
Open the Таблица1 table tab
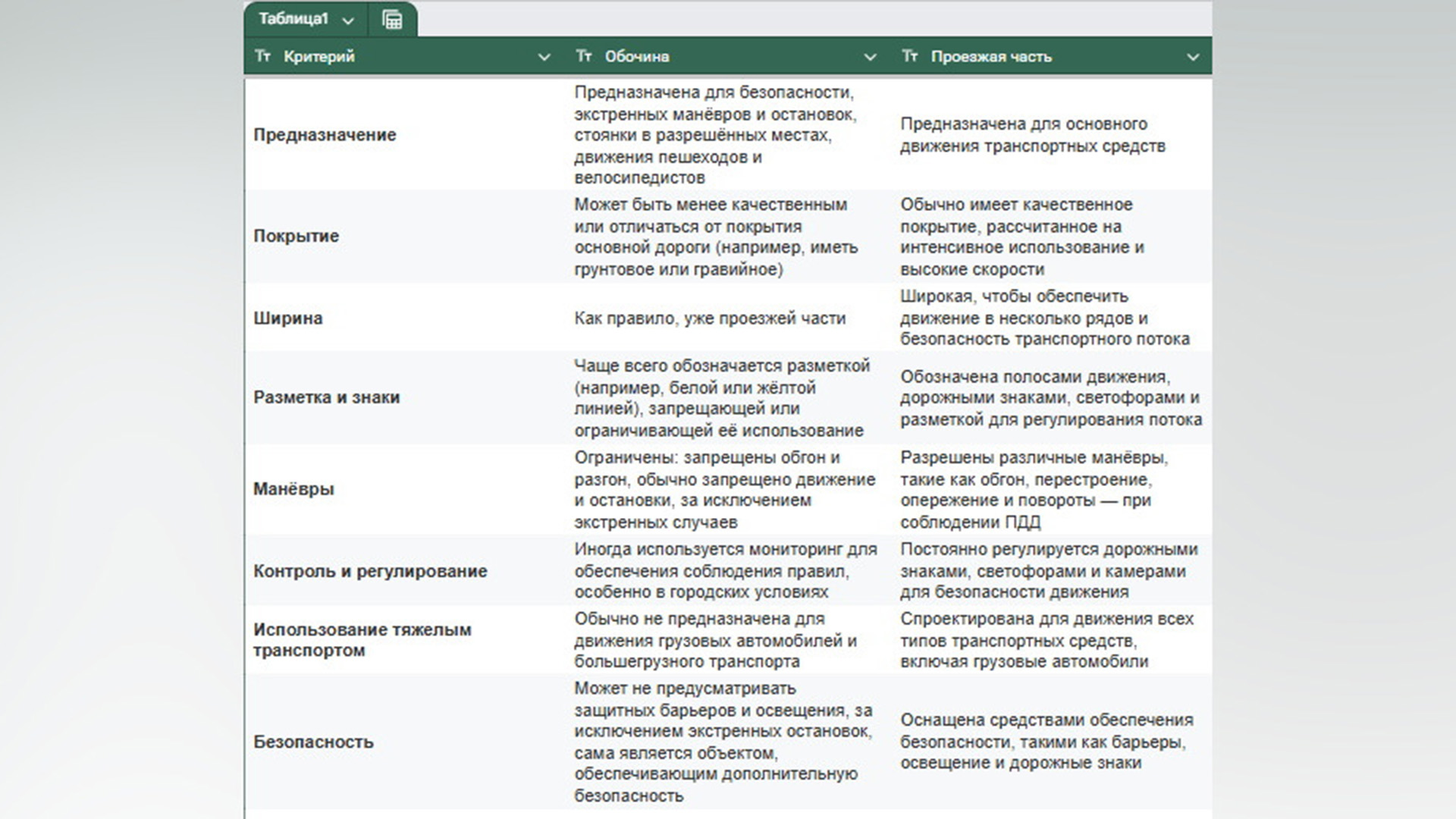pyautogui.click(x=293, y=19)
